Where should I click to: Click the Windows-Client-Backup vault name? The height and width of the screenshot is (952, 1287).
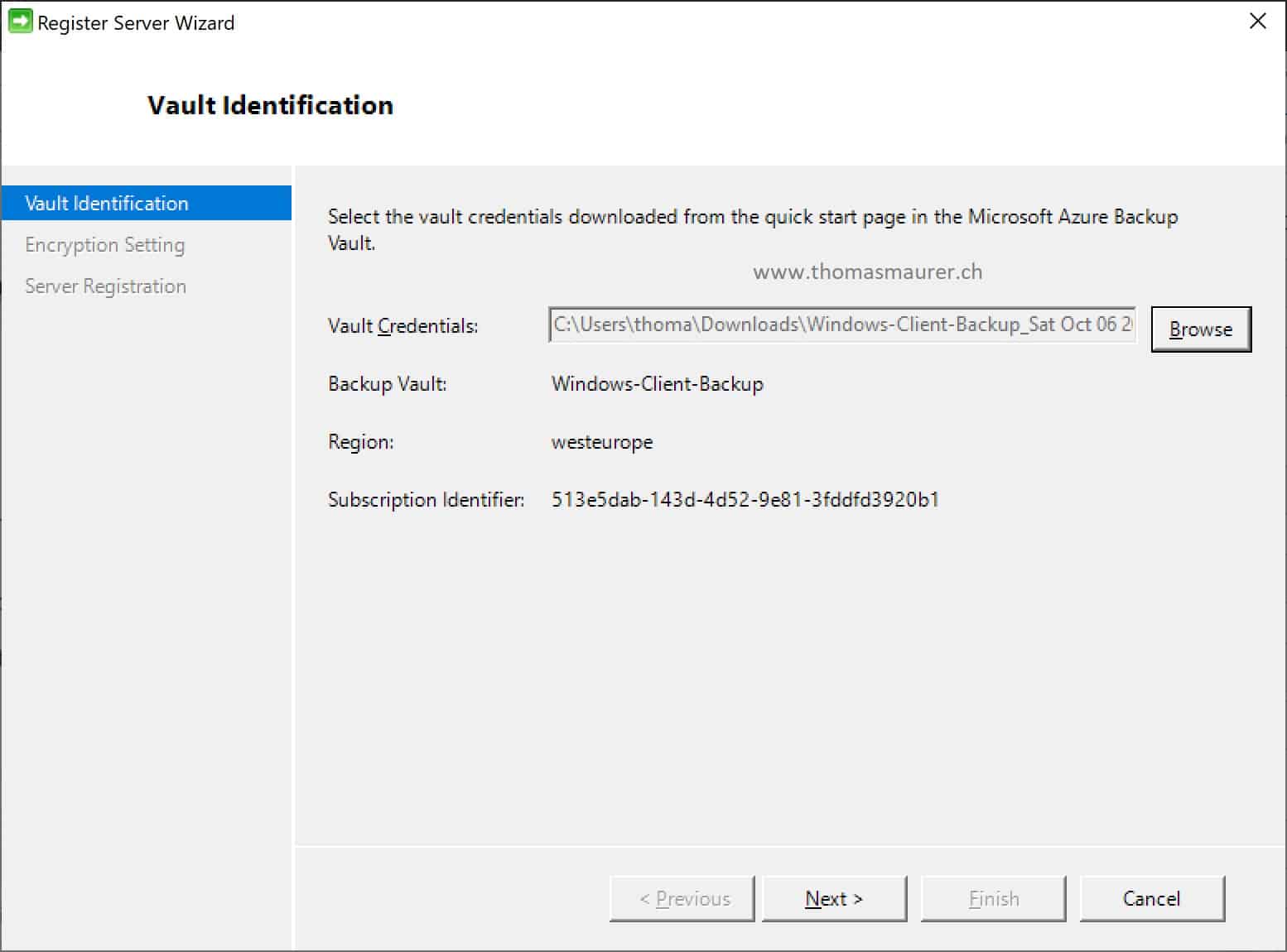click(658, 384)
